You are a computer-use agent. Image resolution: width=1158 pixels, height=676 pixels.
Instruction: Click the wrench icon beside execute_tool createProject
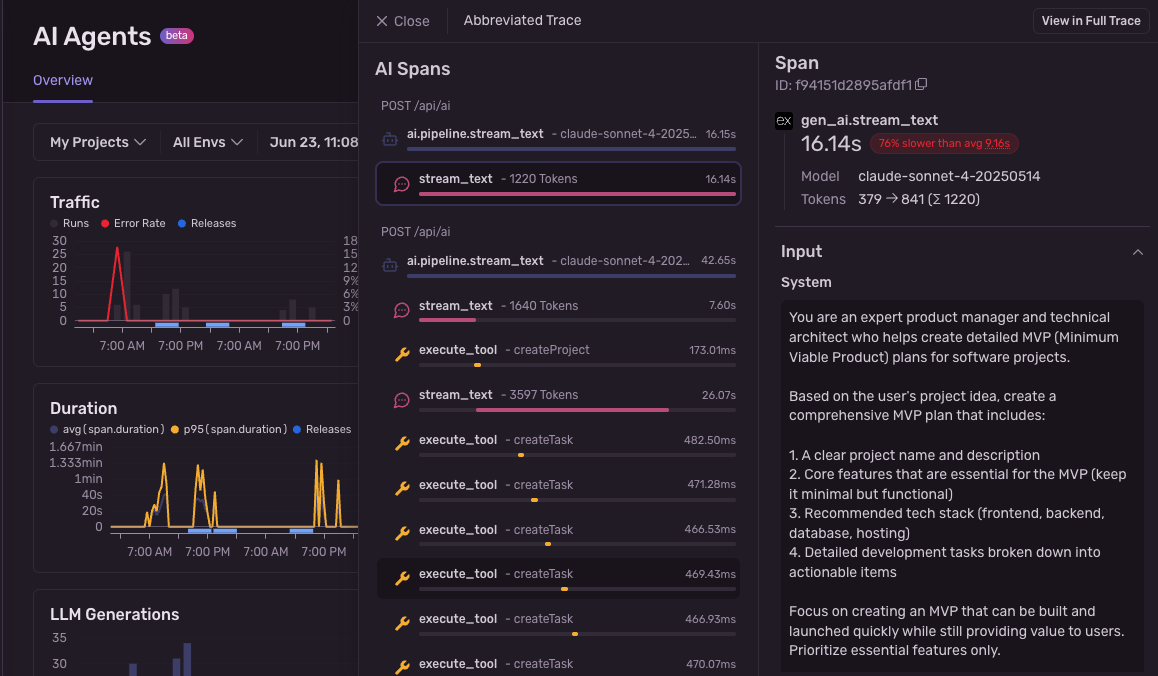(x=402, y=350)
